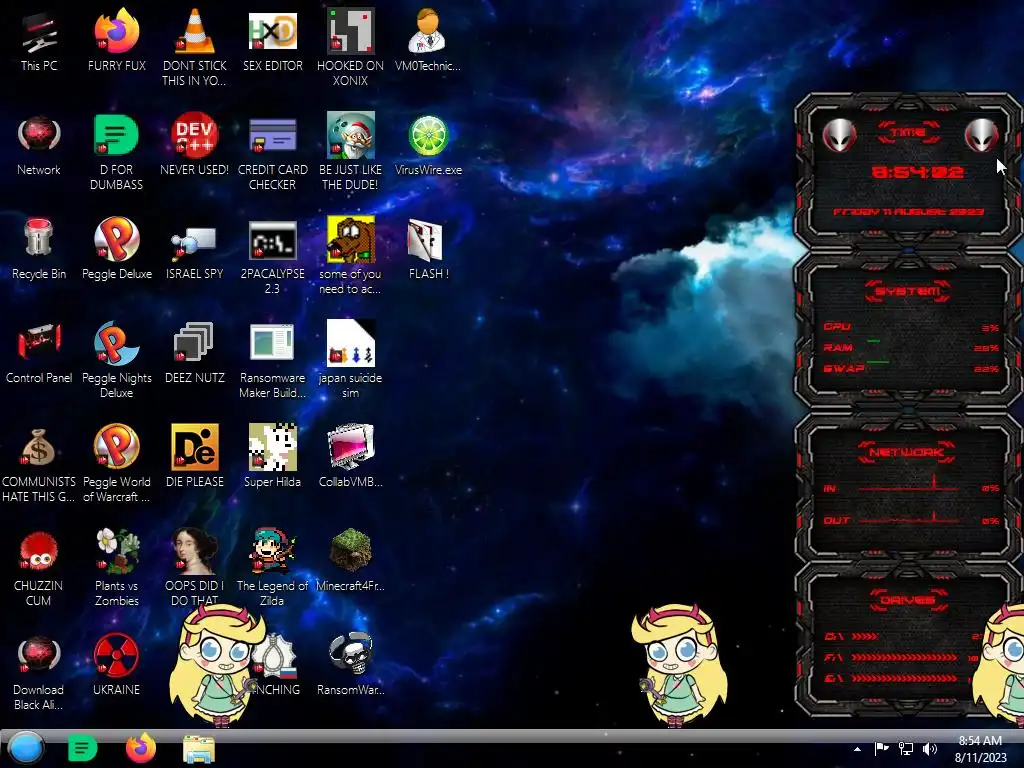Click the volume speaker tray icon
The height and width of the screenshot is (768, 1024).
pyautogui.click(x=930, y=749)
